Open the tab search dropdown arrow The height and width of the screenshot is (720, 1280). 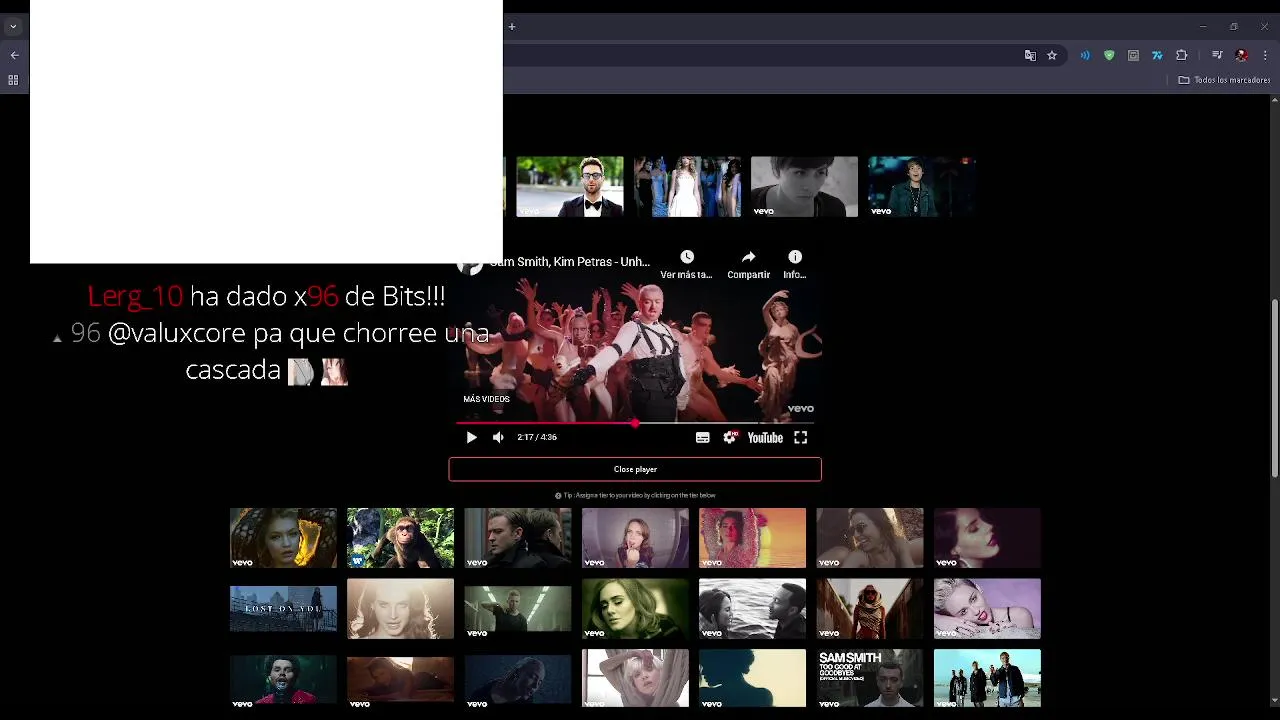coord(13,27)
